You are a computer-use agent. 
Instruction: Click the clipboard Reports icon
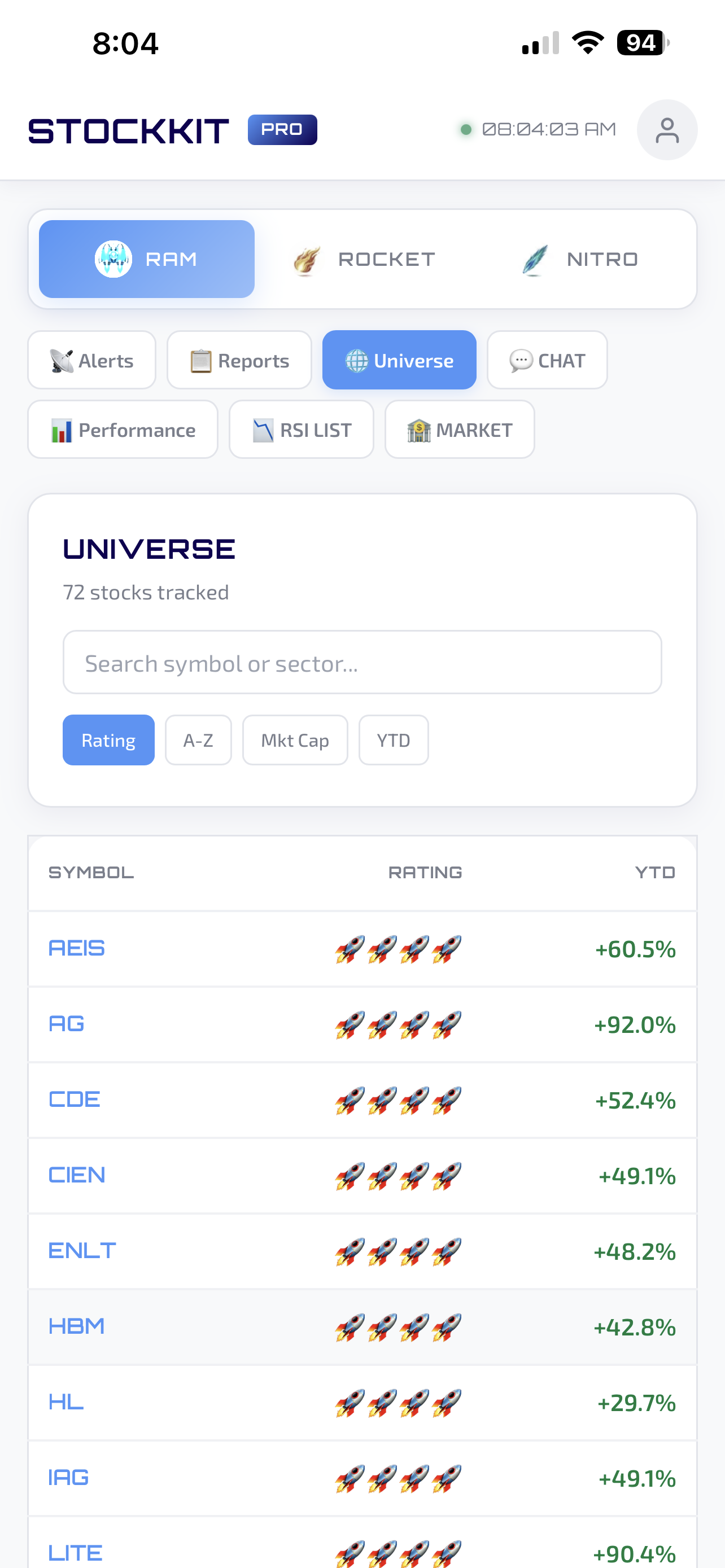coord(201,359)
